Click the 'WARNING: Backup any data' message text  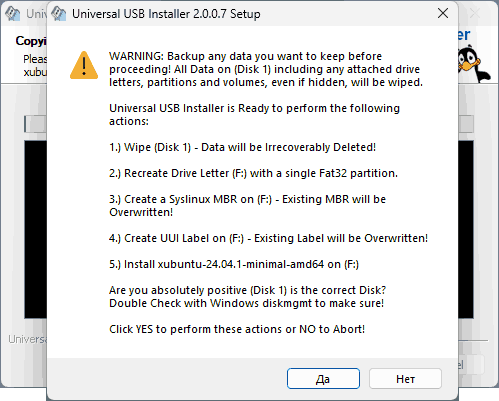(266, 69)
